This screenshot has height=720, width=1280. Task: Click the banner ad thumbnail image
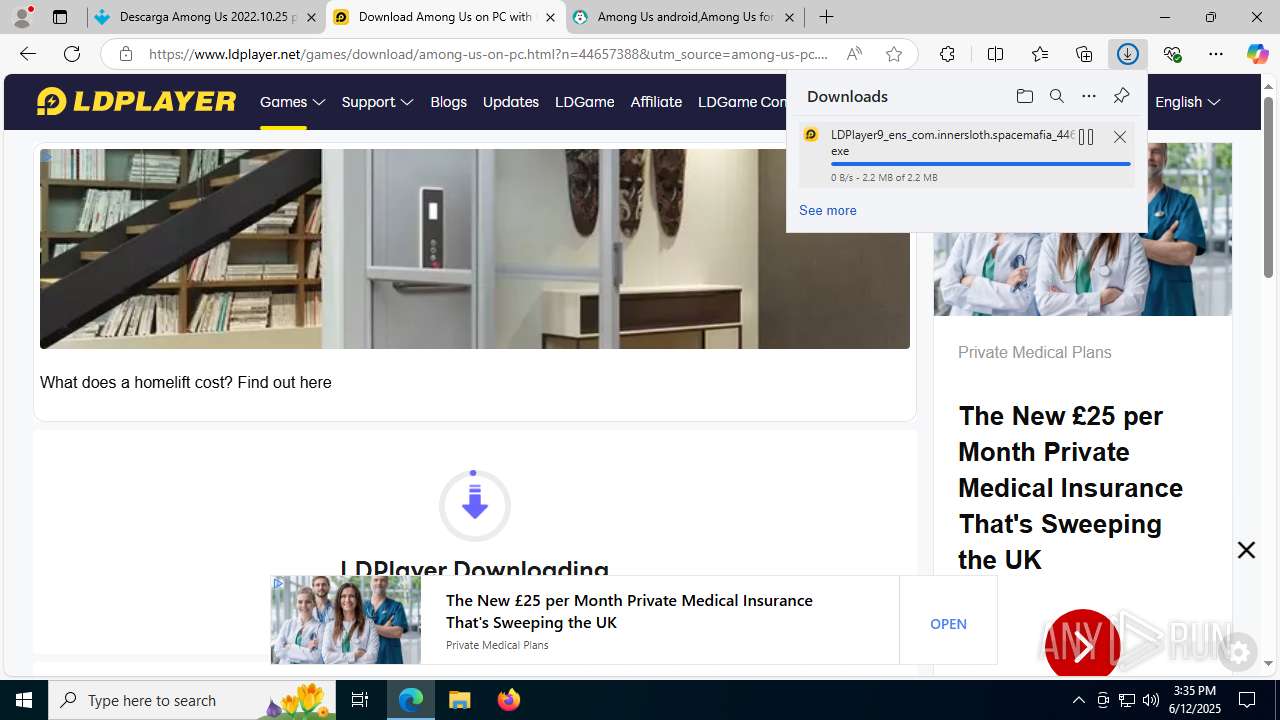coord(346,620)
